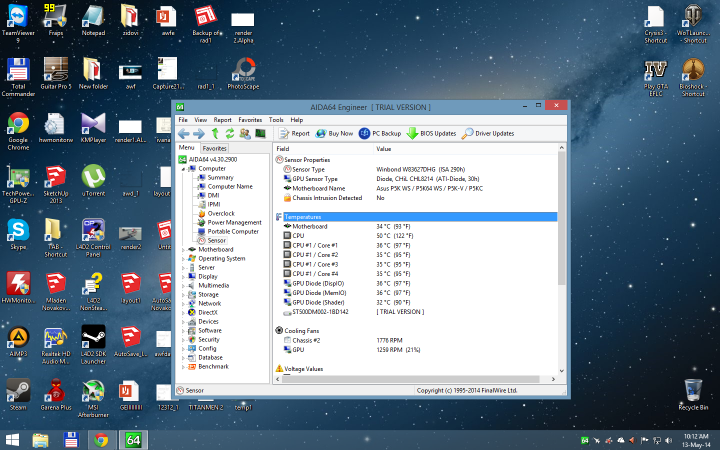This screenshot has width=720, height=450.
Task: Select the Overclock tree item
Action: (x=221, y=214)
